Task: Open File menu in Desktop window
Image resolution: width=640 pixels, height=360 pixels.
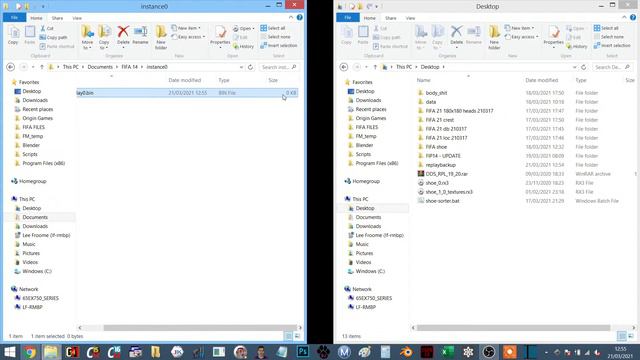Action: coord(348,18)
